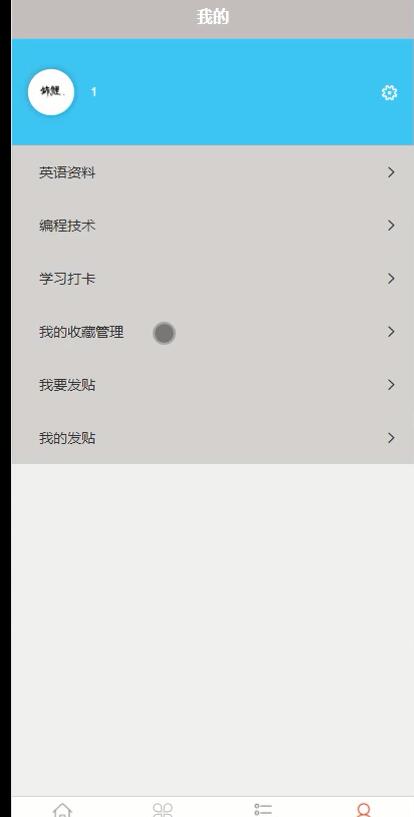Tap the round profile avatar picture
Image resolution: width=414 pixels, height=817 pixels.
click(51, 92)
